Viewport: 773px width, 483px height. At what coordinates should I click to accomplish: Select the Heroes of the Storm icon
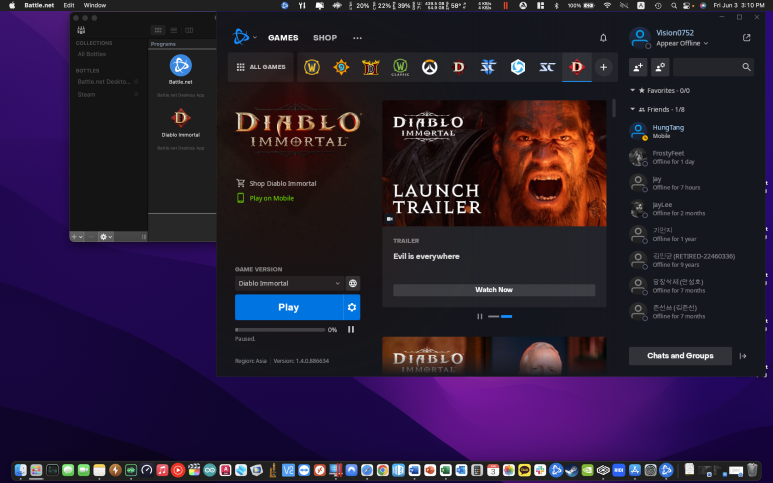point(518,67)
